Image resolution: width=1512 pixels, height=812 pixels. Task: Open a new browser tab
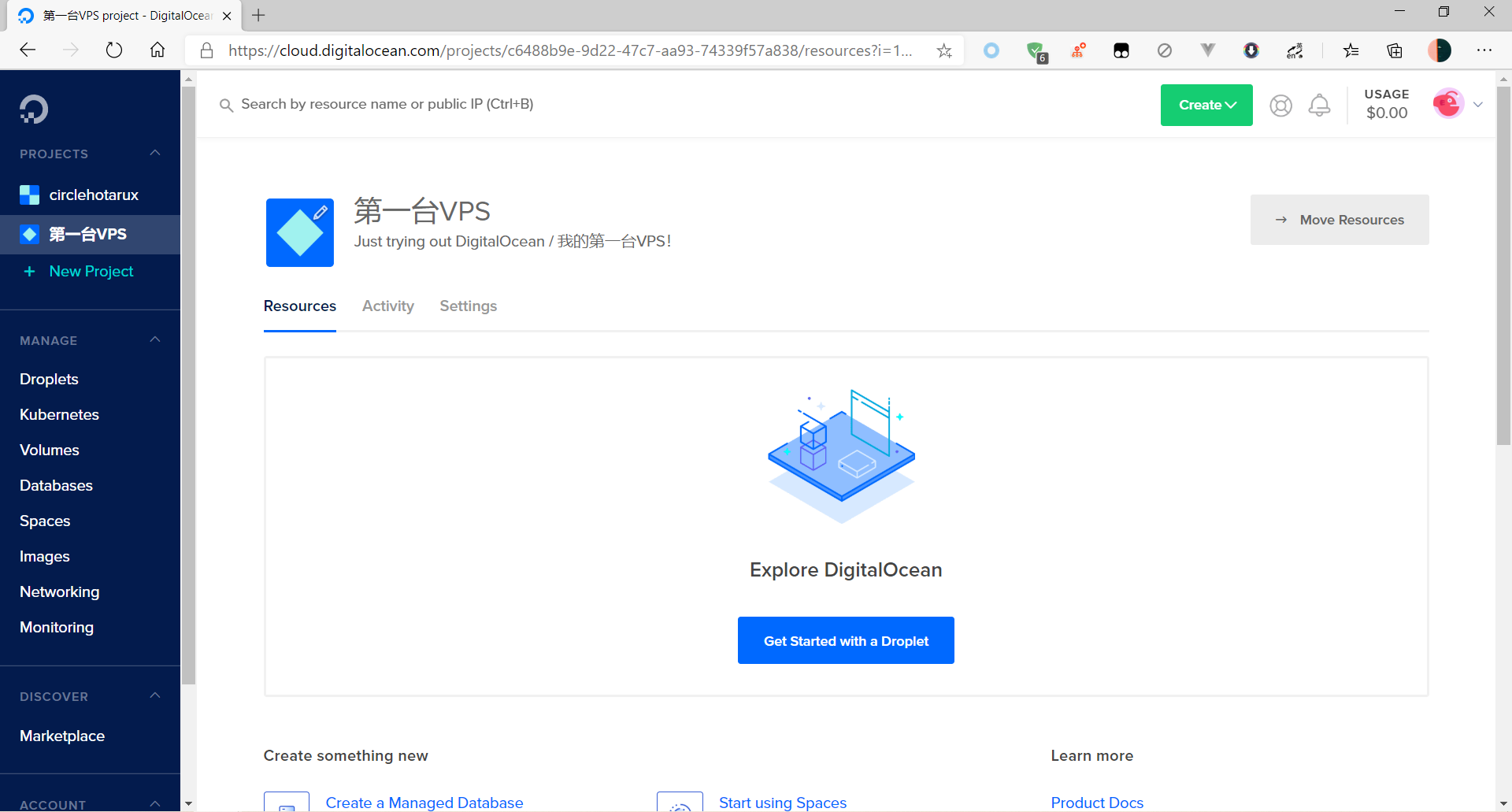click(258, 15)
